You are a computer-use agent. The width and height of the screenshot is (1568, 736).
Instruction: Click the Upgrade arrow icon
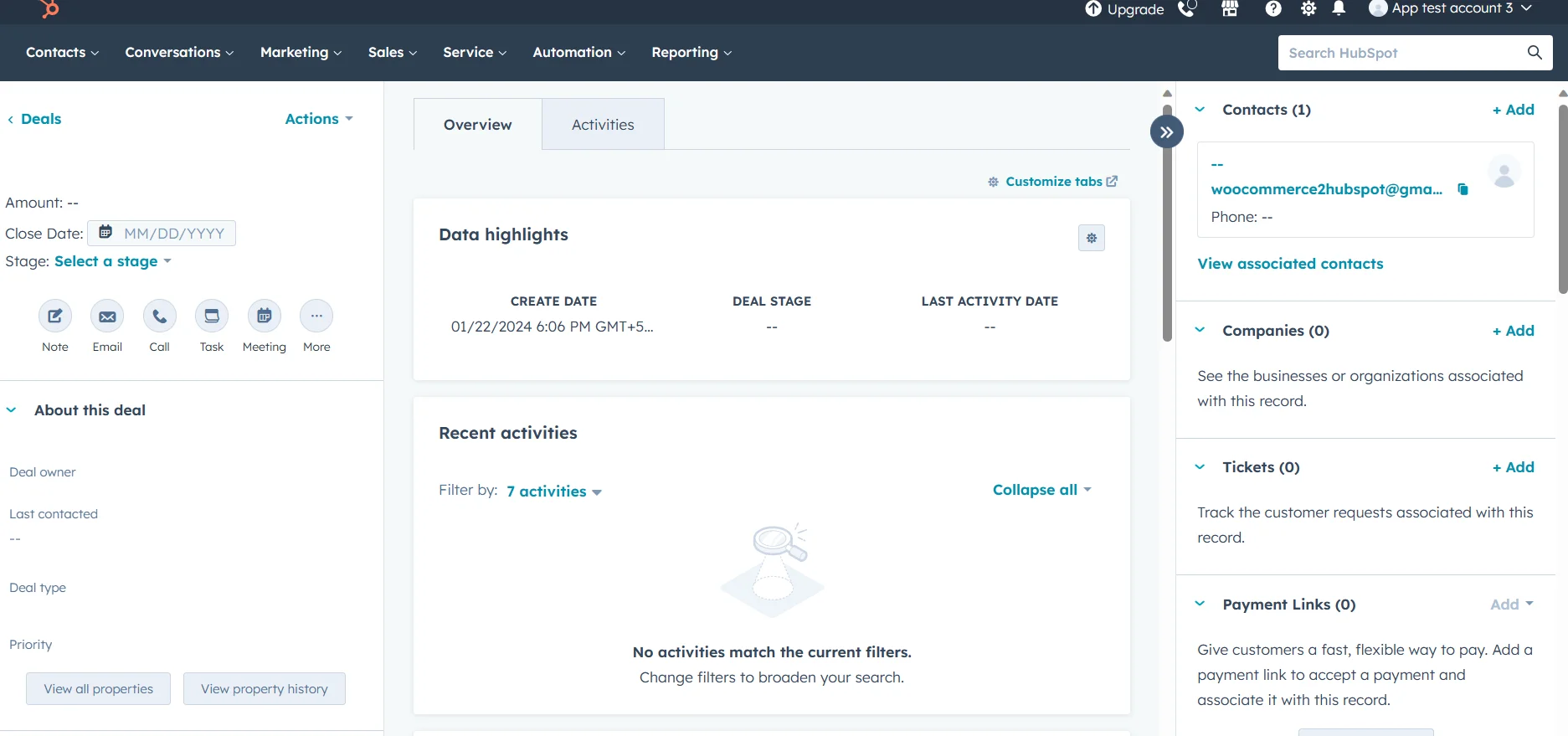pyautogui.click(x=1093, y=8)
